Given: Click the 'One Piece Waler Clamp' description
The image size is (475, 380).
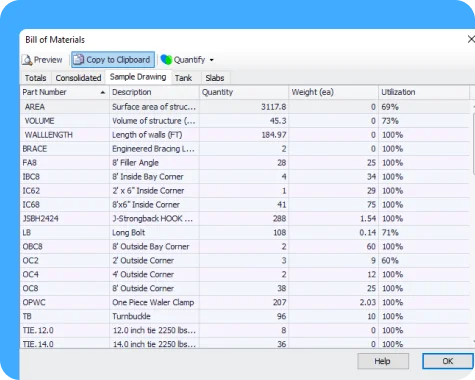Looking at the screenshot, I should tap(153, 303).
